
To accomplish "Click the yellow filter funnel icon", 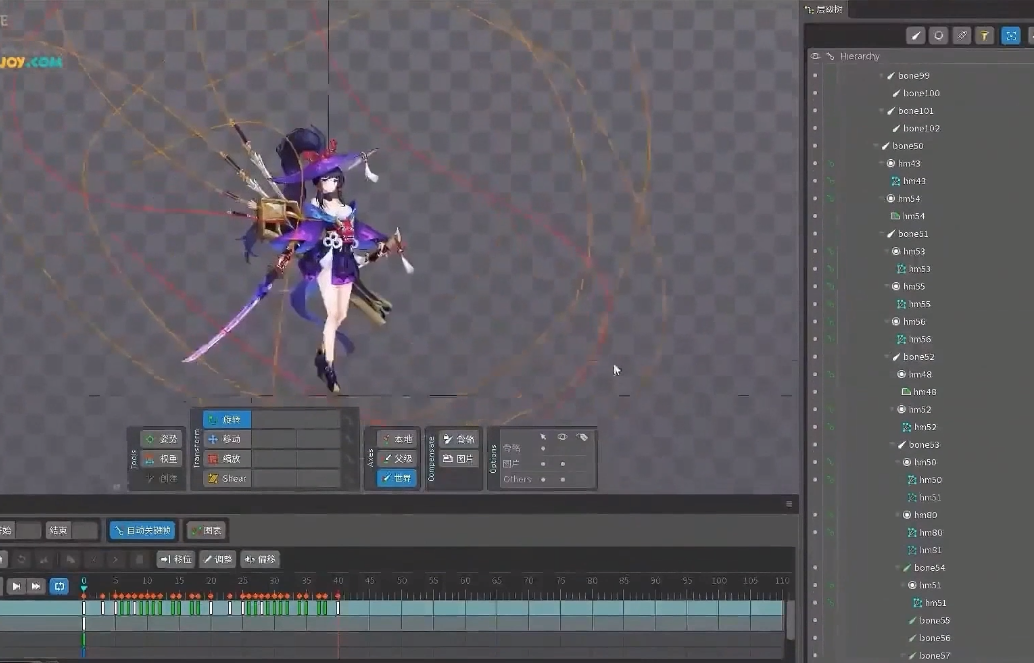I will tap(985, 36).
